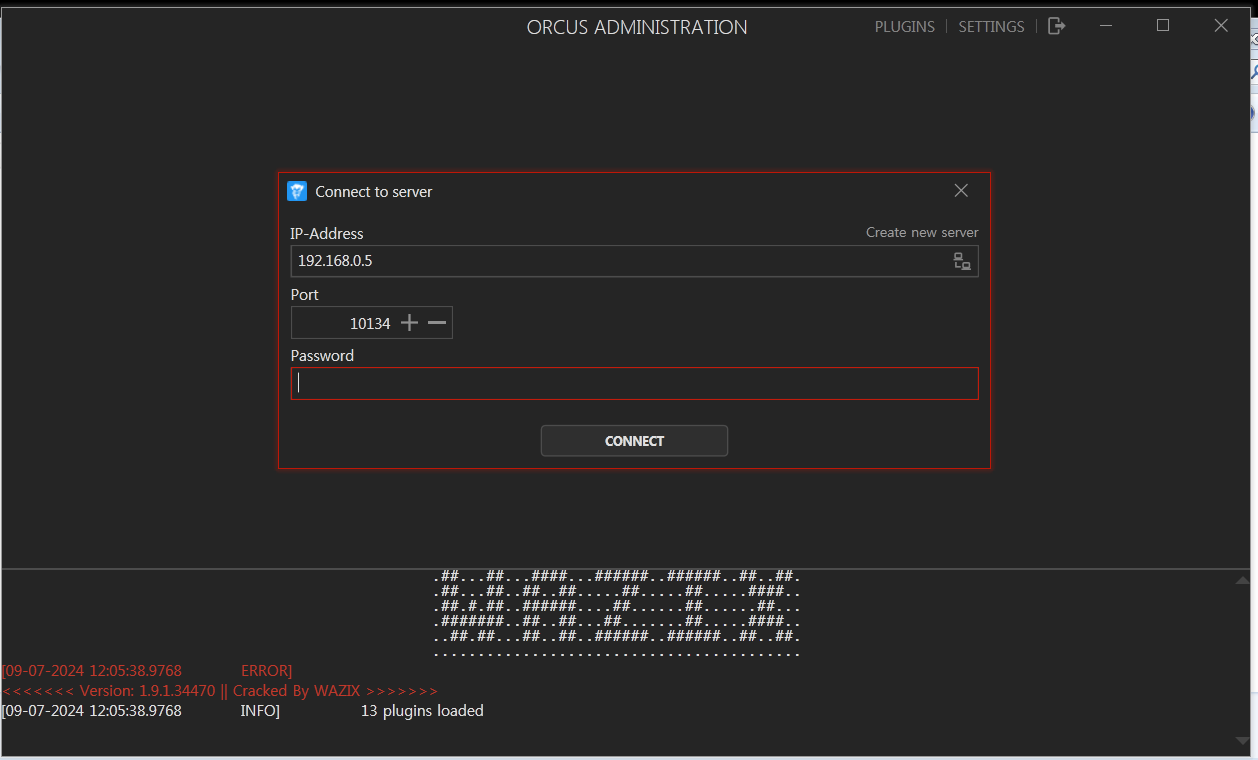
Task: Click the Port number value 10134
Action: coord(370,323)
